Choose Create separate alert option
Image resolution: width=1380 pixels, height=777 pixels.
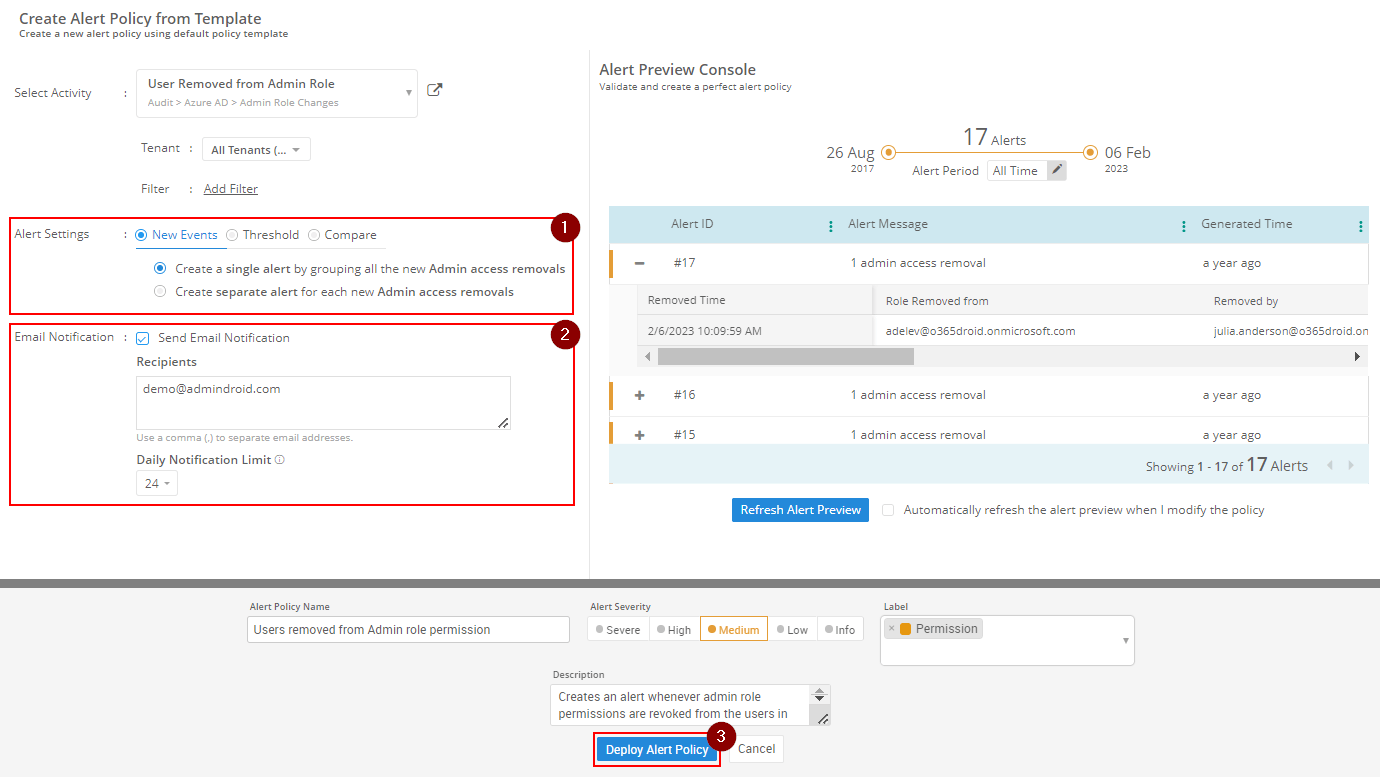(160, 292)
